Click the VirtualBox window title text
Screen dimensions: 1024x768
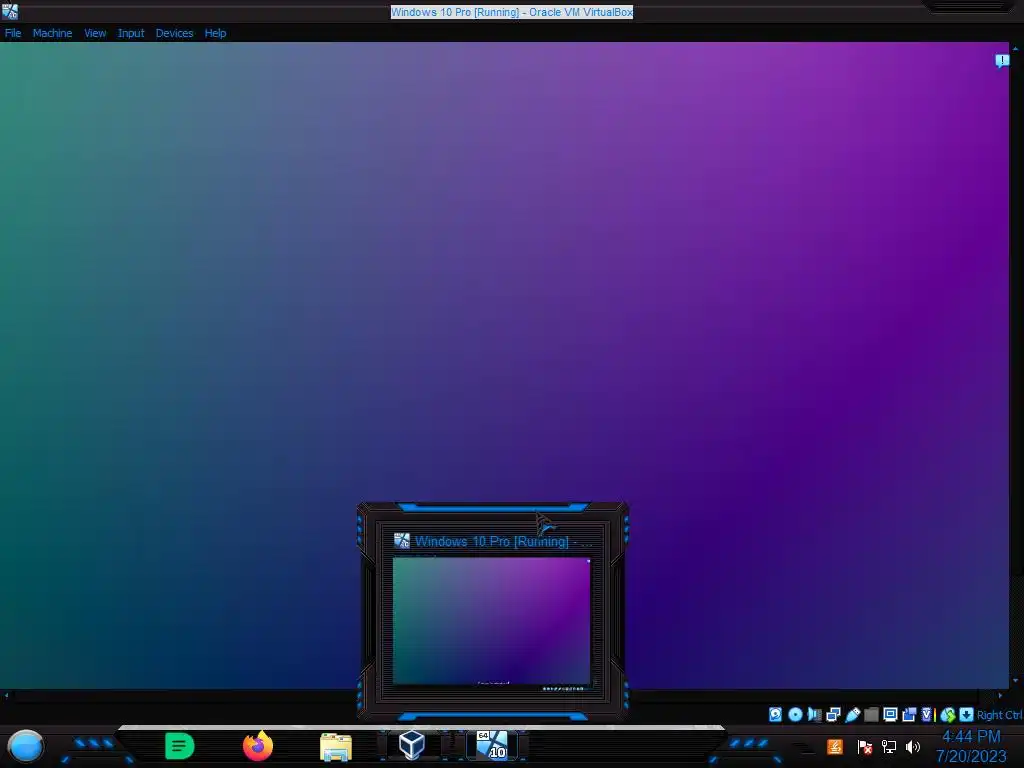point(512,12)
